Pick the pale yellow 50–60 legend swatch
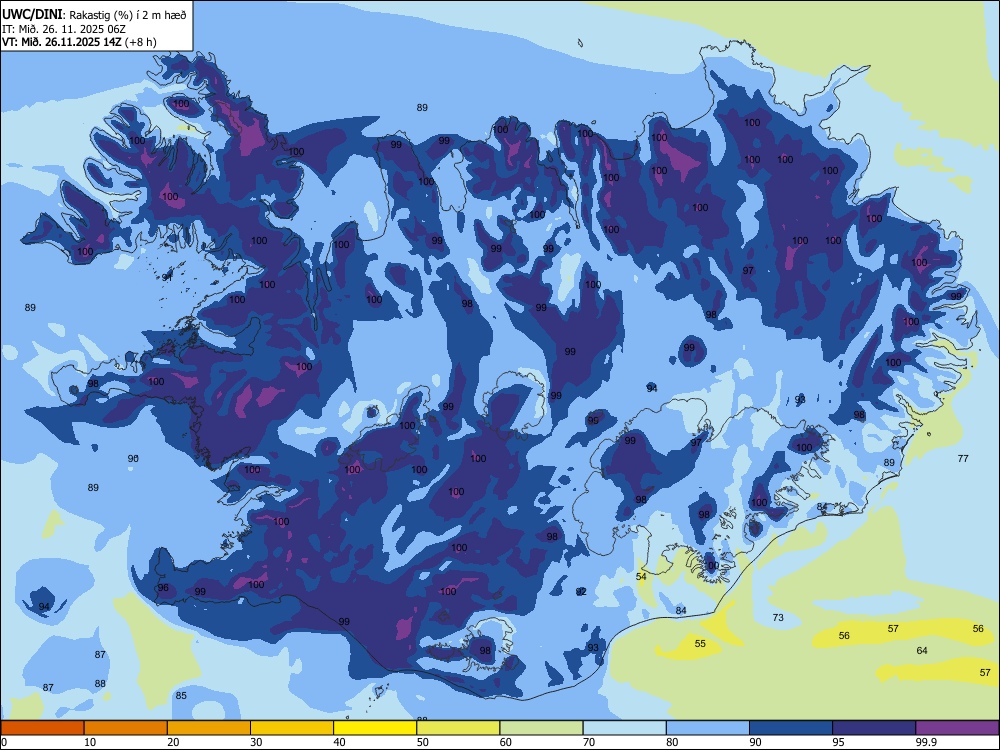This screenshot has width=1000, height=750. 458,728
